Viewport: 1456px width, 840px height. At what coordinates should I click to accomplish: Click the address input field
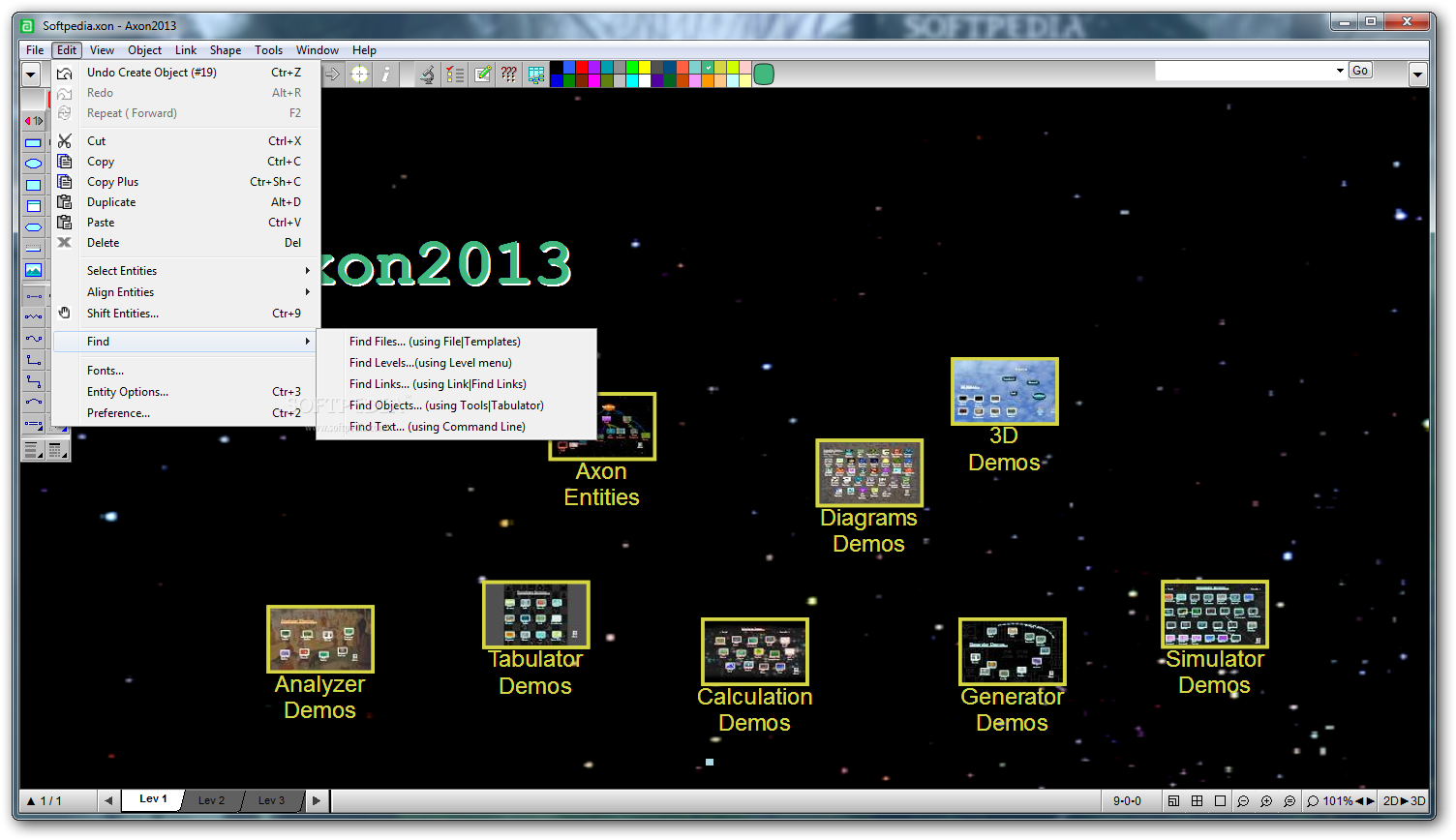point(1244,71)
